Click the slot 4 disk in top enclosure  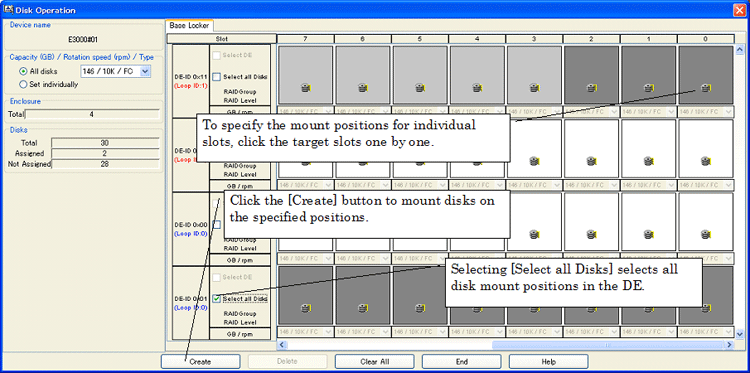click(x=477, y=75)
